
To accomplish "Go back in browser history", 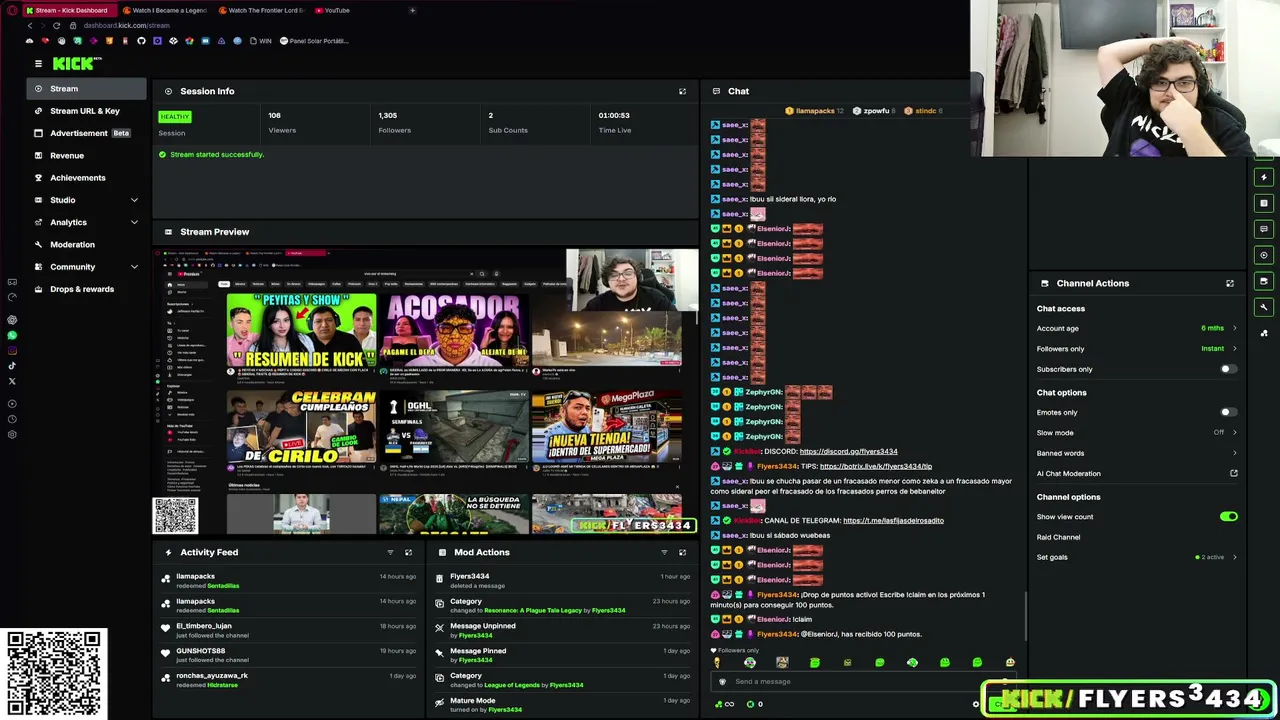I will click(x=29, y=25).
